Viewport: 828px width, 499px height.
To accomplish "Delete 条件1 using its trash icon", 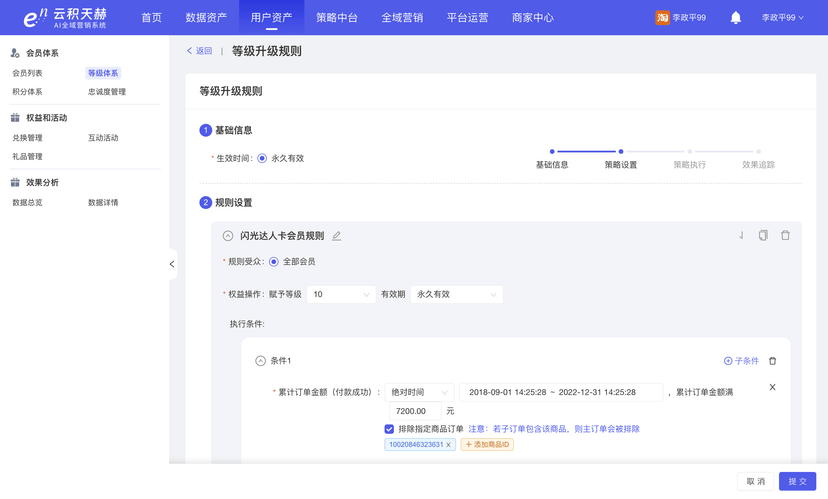I will click(x=772, y=361).
